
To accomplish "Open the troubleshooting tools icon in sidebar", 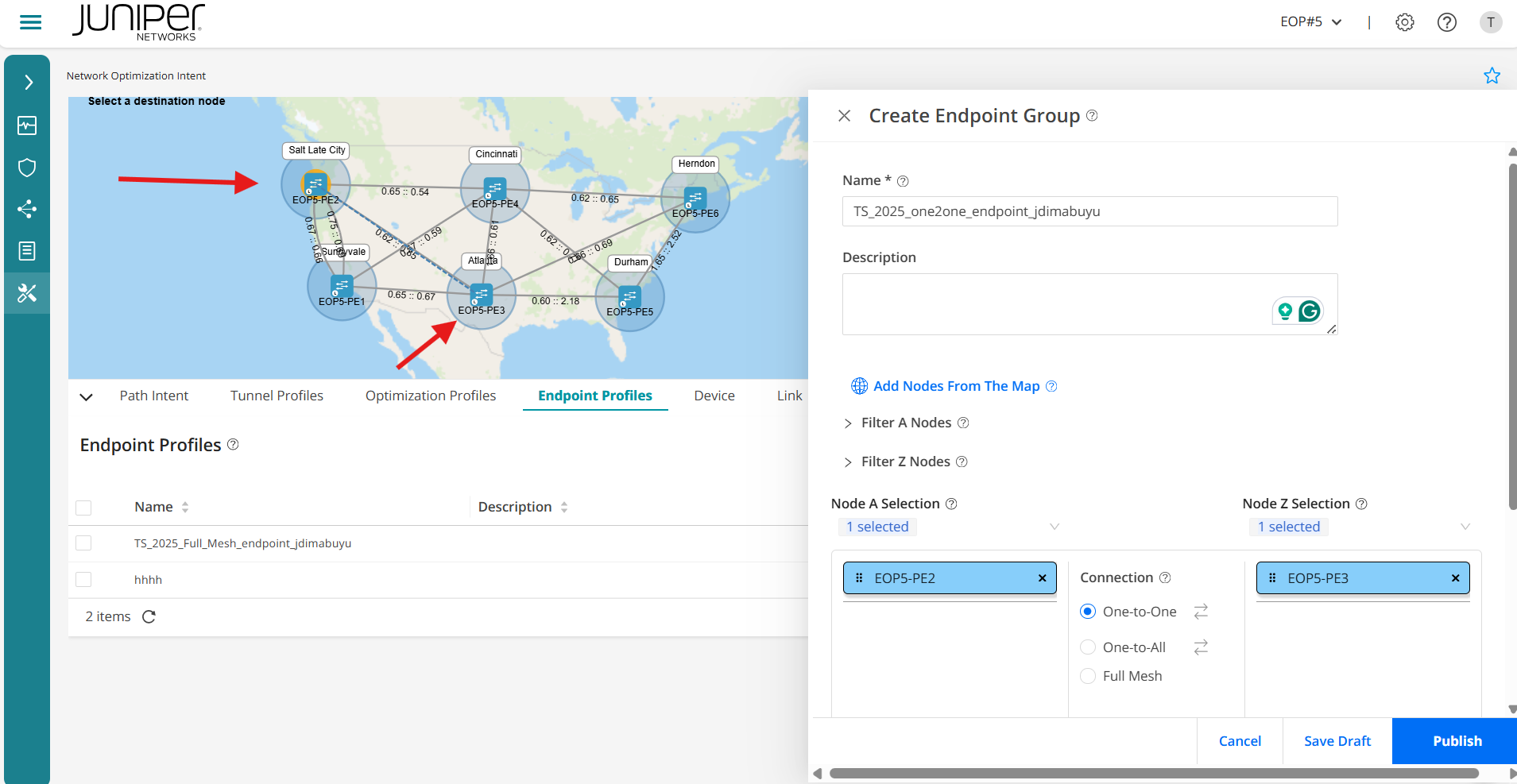I will (x=27, y=292).
